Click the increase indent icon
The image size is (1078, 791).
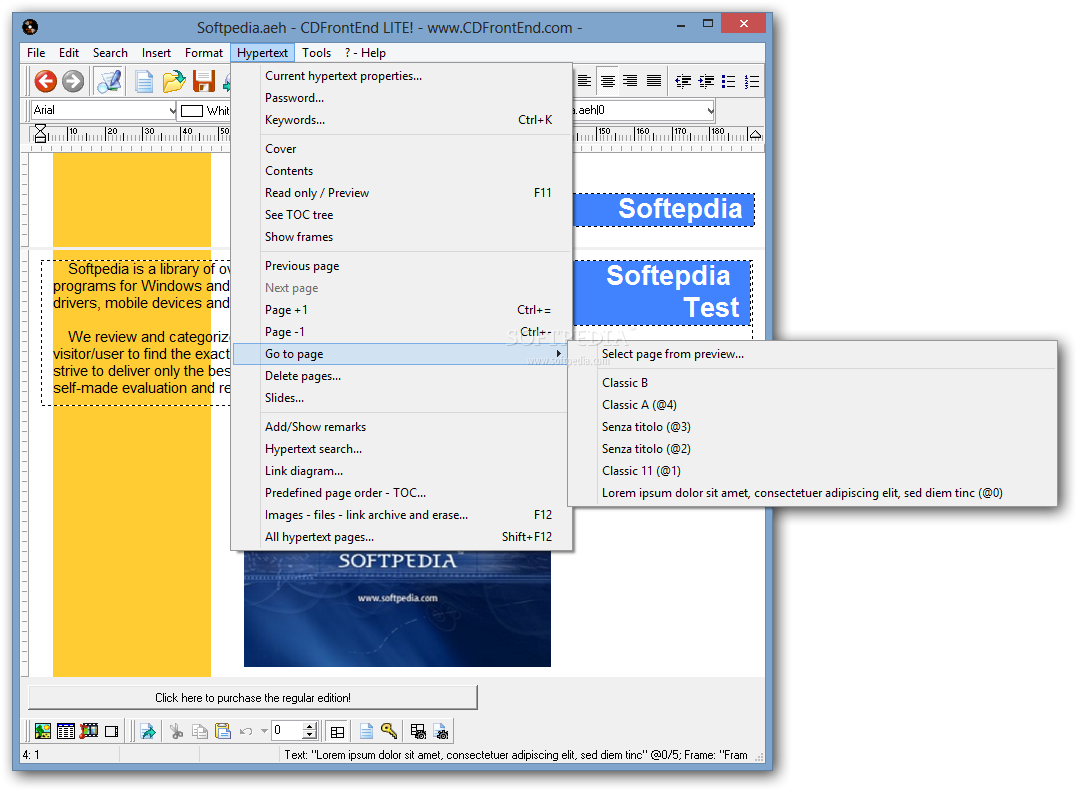(706, 81)
